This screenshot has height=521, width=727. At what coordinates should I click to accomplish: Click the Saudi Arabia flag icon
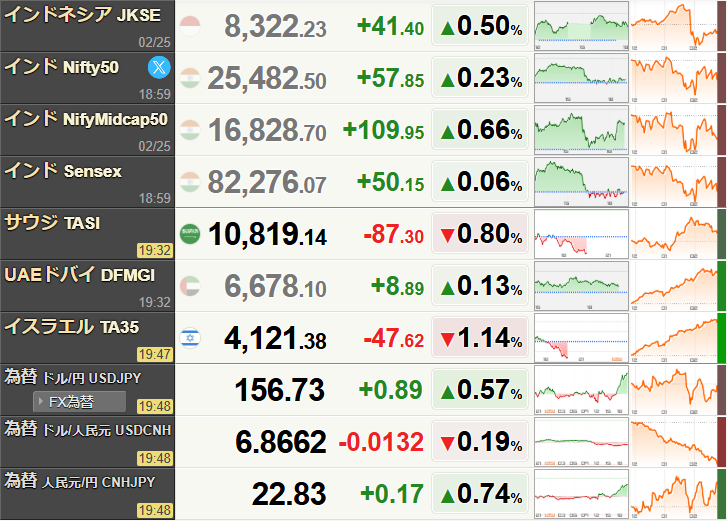pos(190,234)
